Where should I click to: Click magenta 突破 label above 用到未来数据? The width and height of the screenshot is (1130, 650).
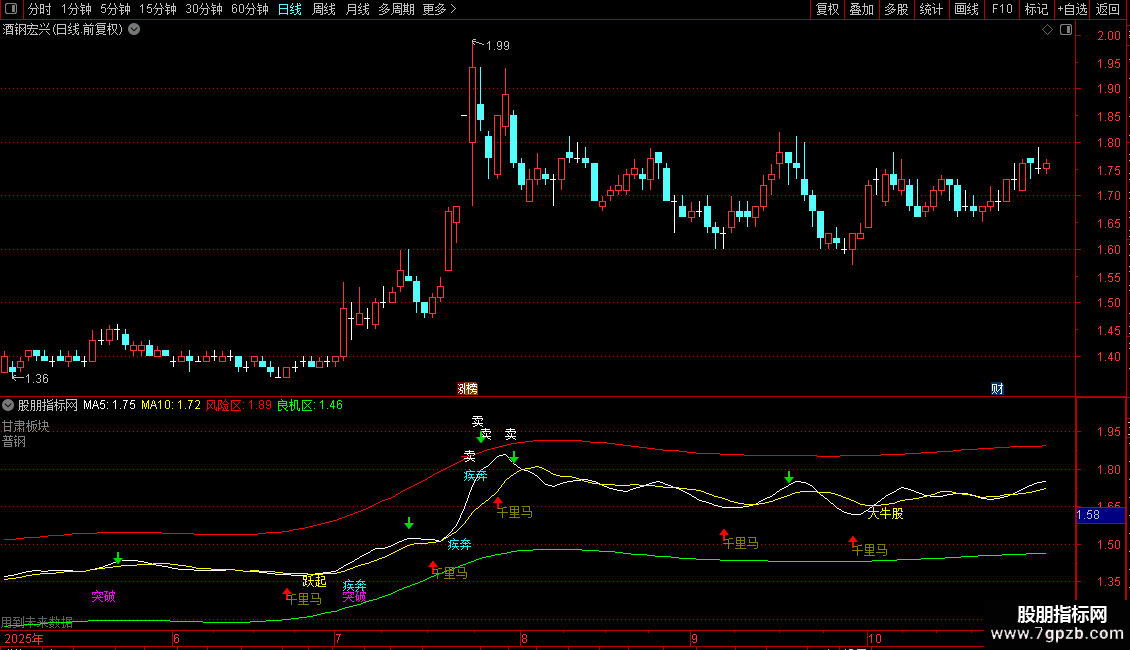click(103, 596)
